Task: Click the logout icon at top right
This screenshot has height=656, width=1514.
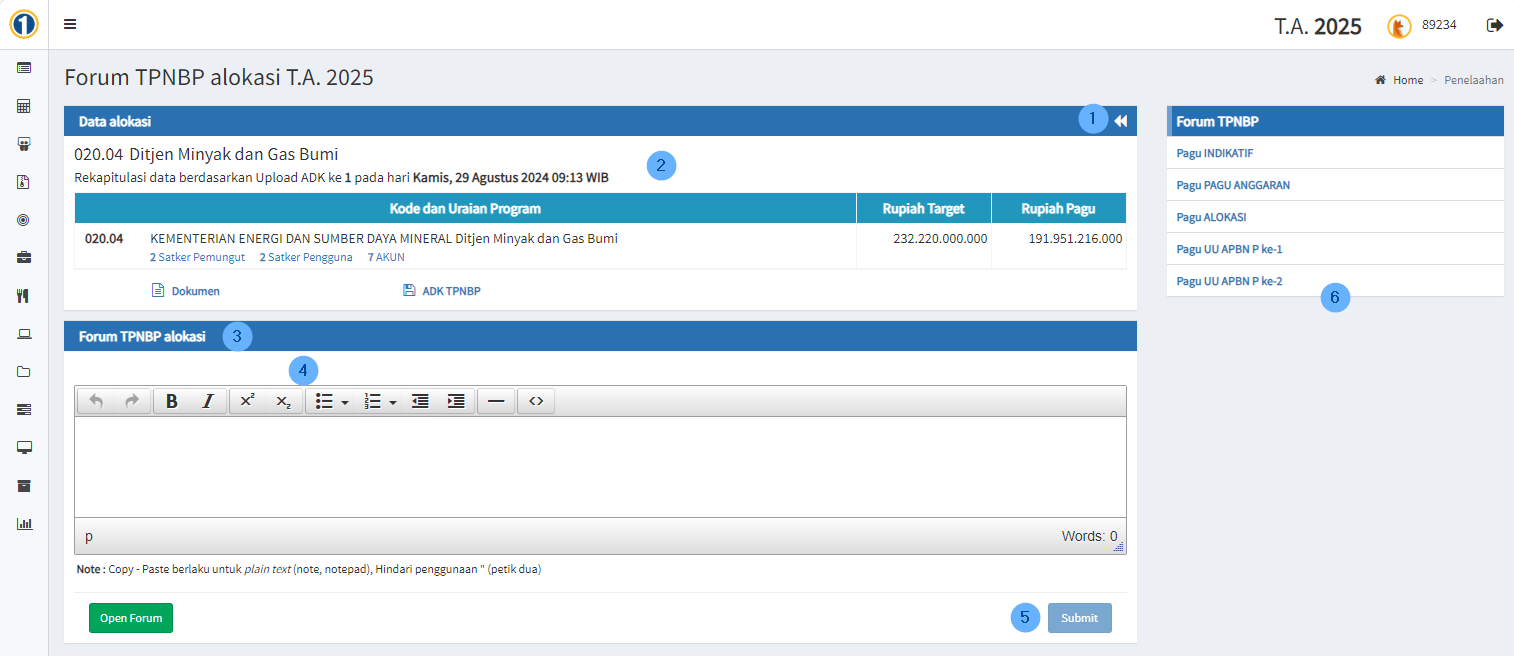Action: point(1495,25)
